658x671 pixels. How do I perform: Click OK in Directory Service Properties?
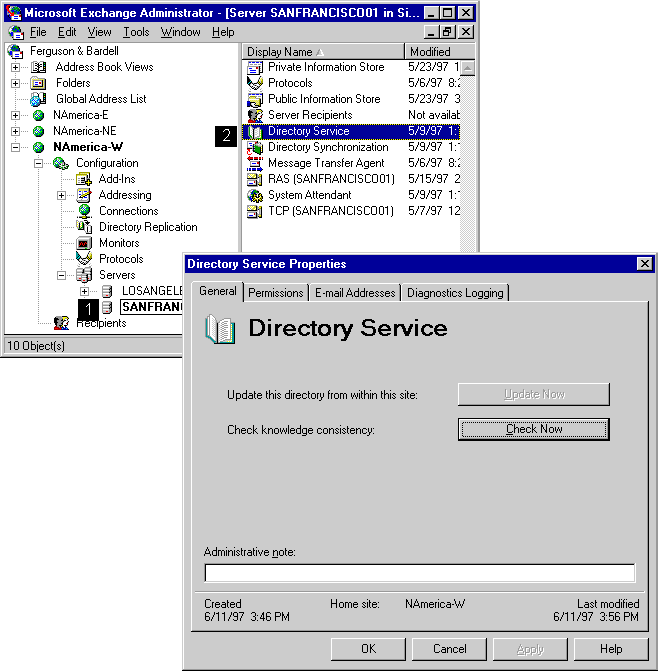pyautogui.click(x=368, y=649)
